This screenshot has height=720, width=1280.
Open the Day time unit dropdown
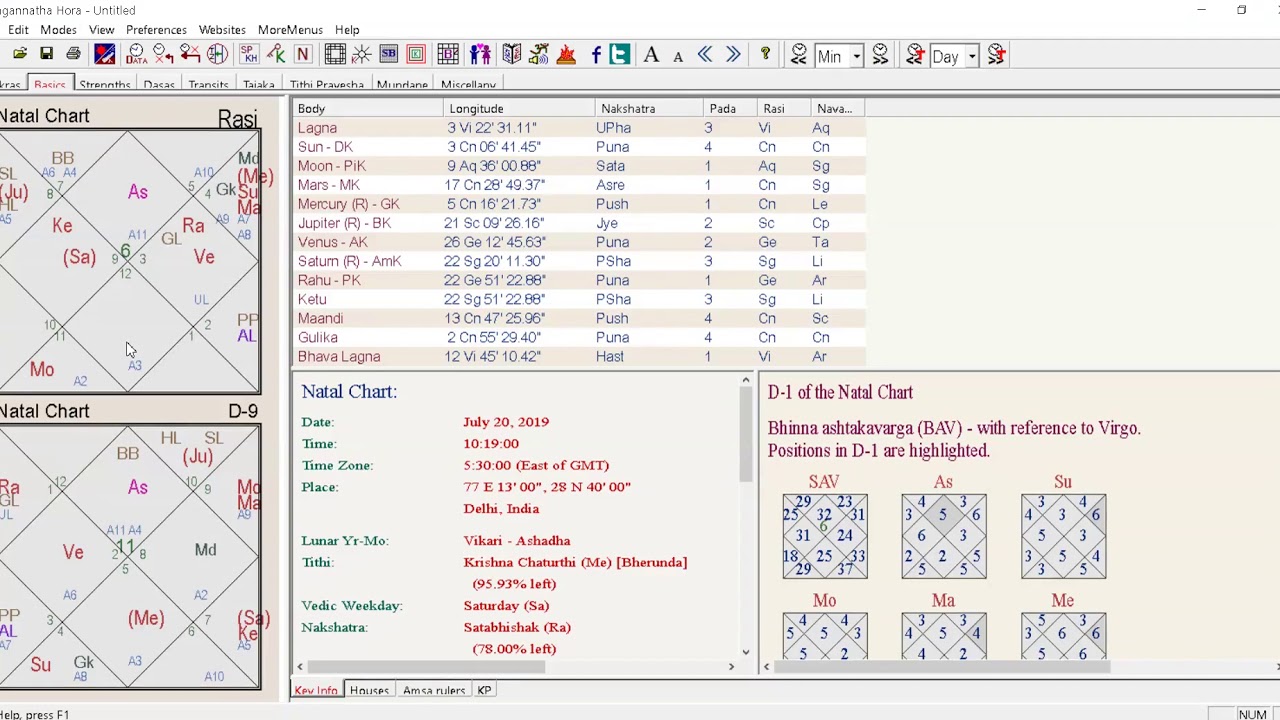click(972, 56)
